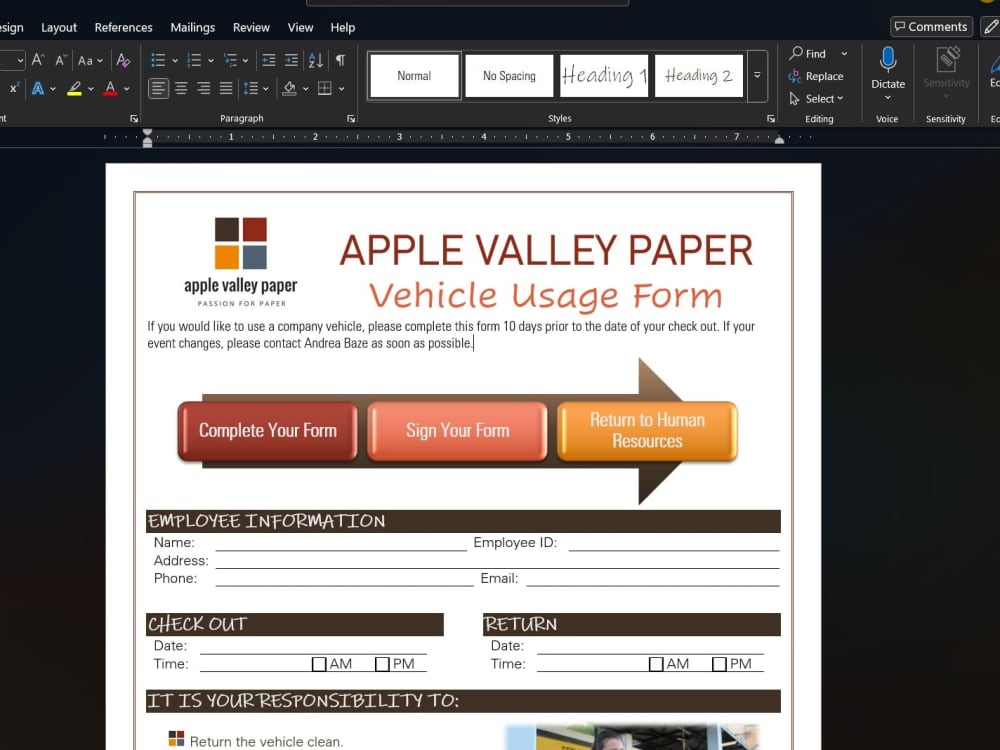The height and width of the screenshot is (750, 1000).
Task: Click the Sign Your Form graphic
Action: coord(457,431)
